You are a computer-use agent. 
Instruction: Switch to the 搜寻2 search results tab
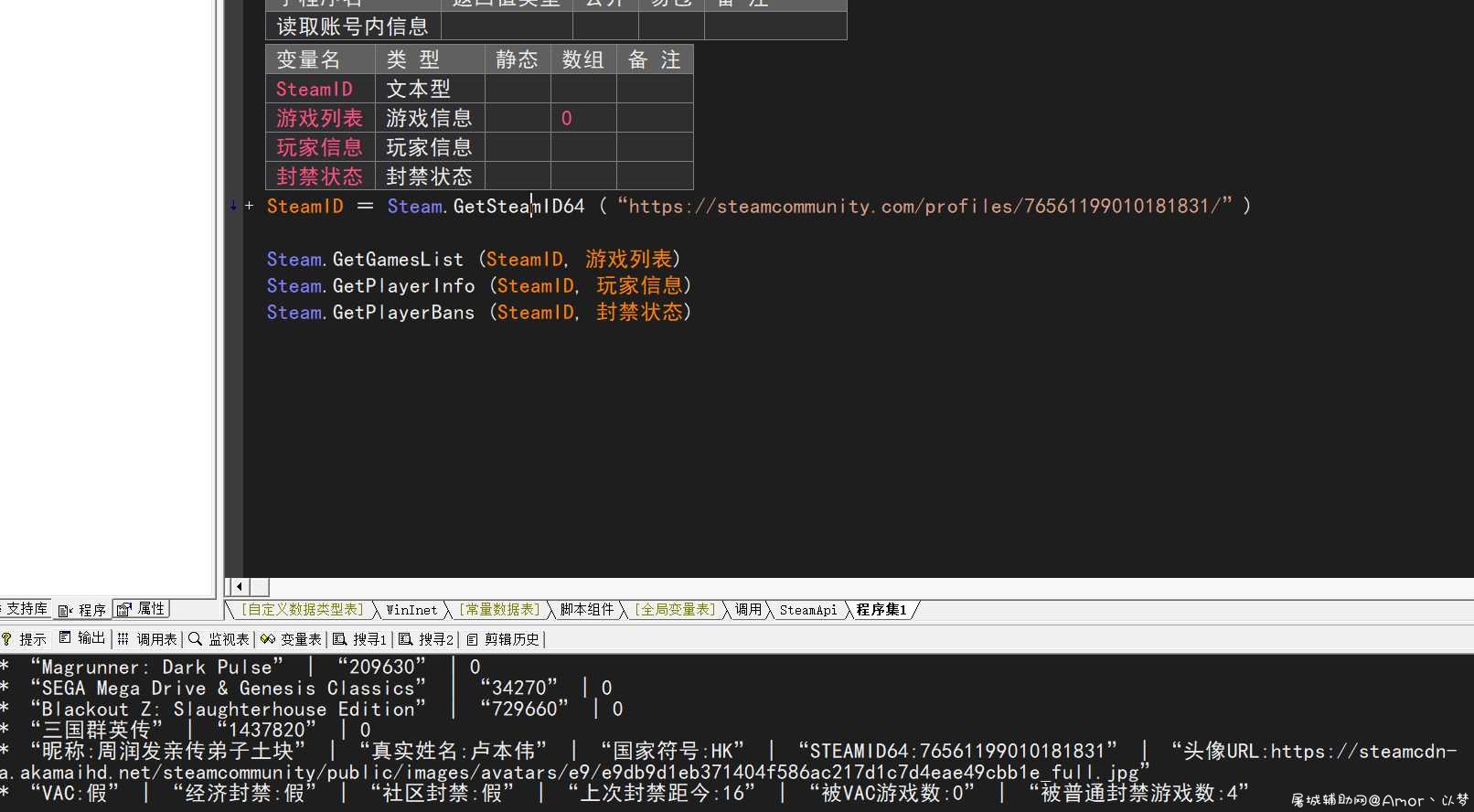click(427, 639)
